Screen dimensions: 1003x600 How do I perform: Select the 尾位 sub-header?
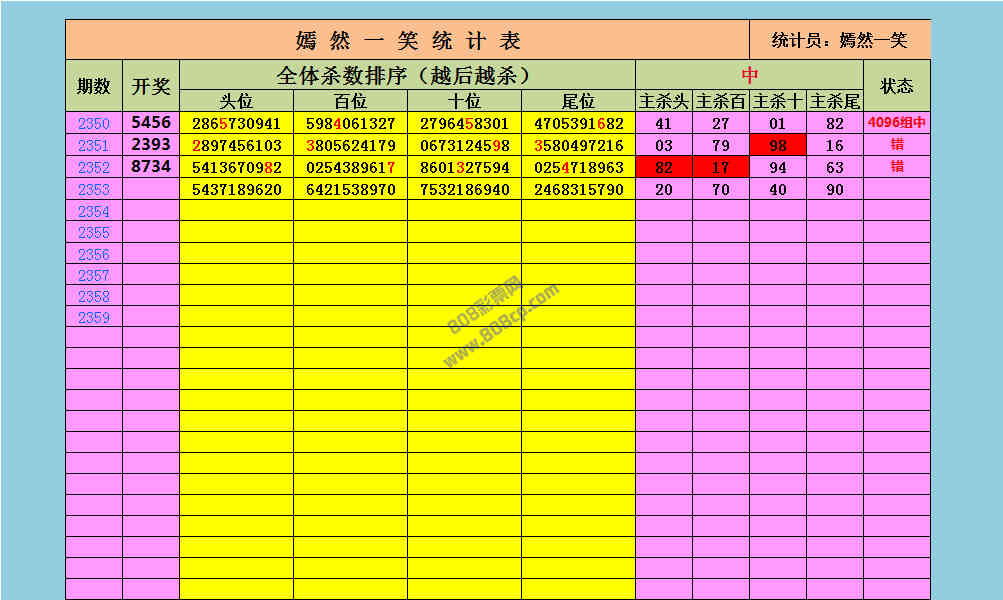[x=578, y=101]
